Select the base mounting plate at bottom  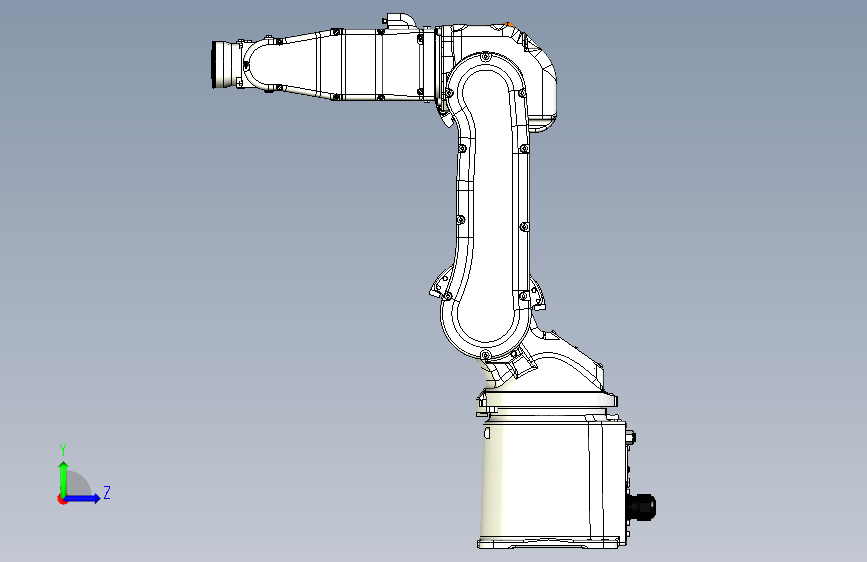click(549, 544)
